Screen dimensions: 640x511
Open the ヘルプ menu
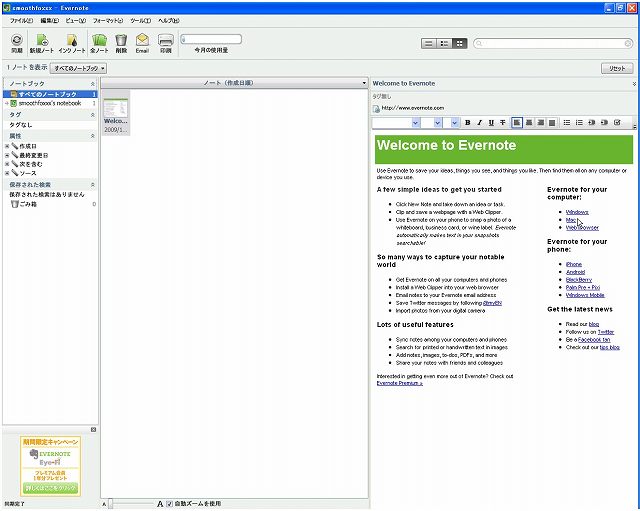point(169,20)
